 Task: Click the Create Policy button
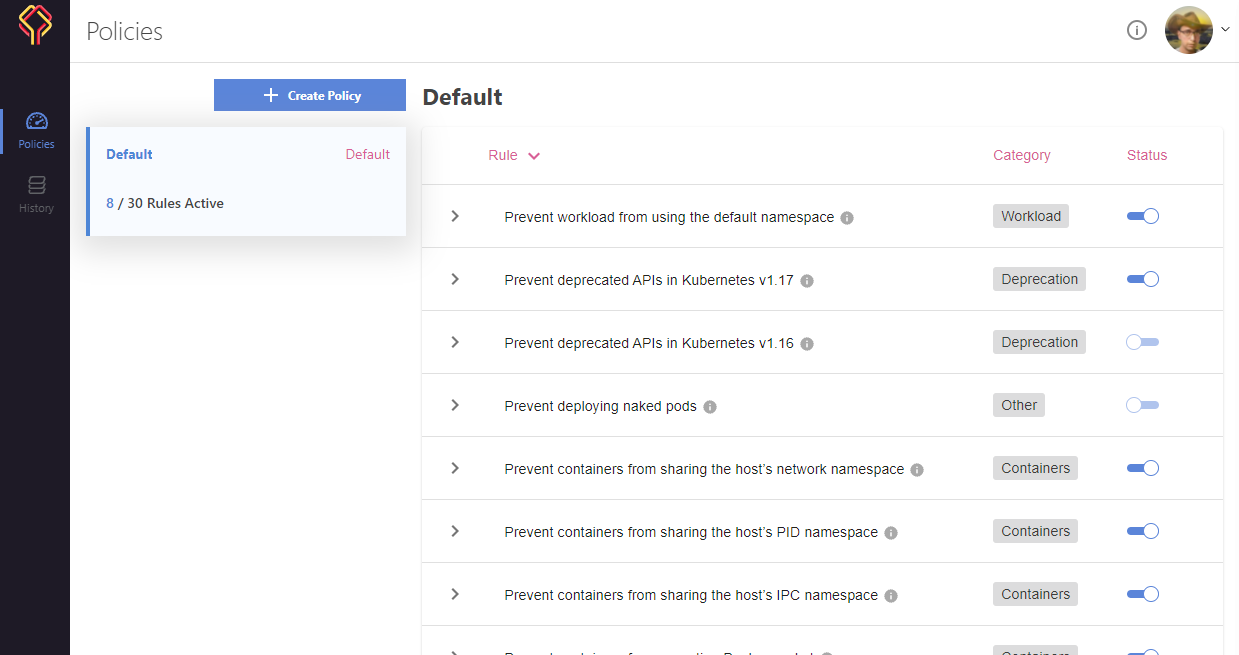[310, 95]
